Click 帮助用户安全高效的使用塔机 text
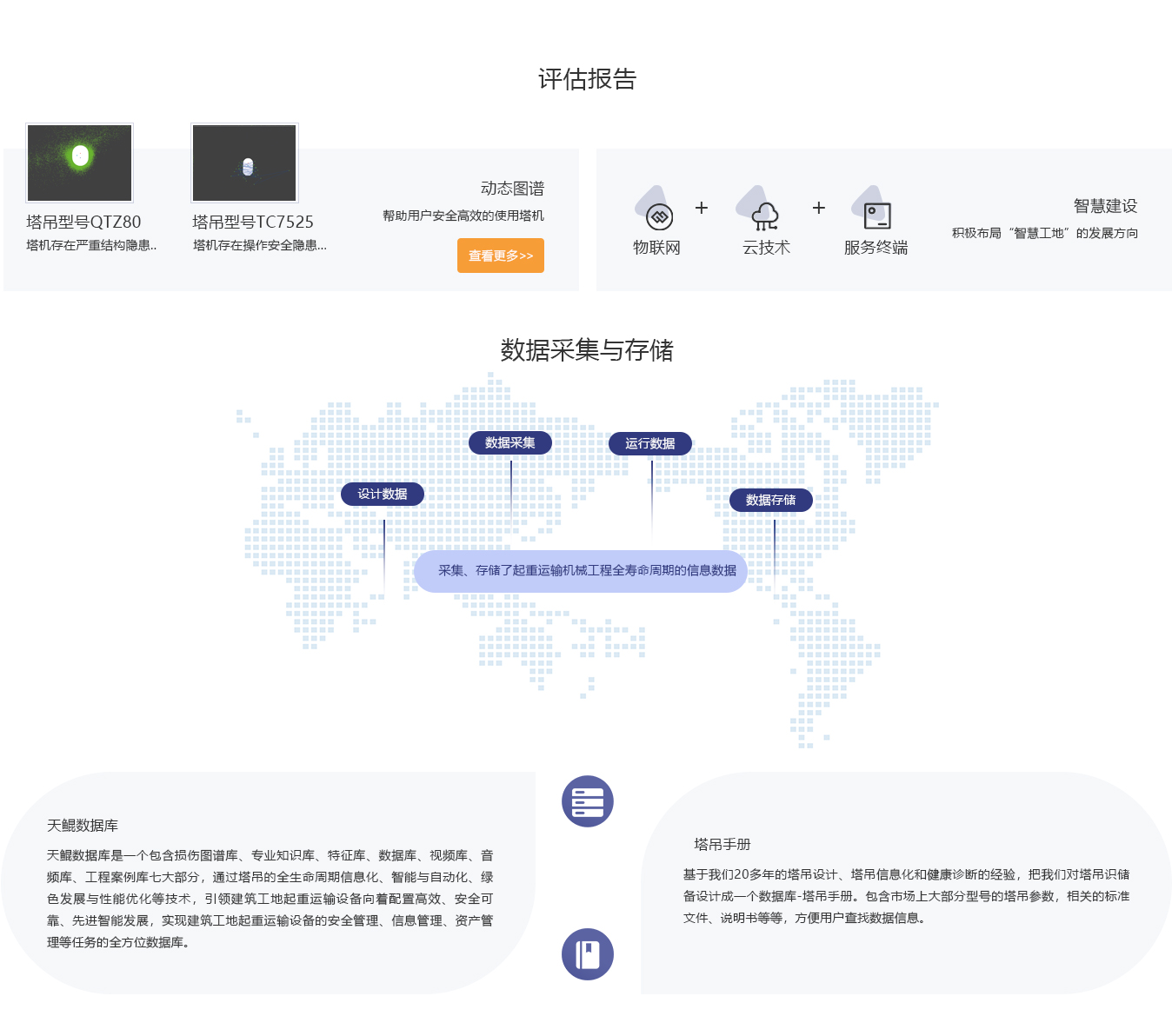Viewport: 1172px width, 1036px height. coord(463,216)
